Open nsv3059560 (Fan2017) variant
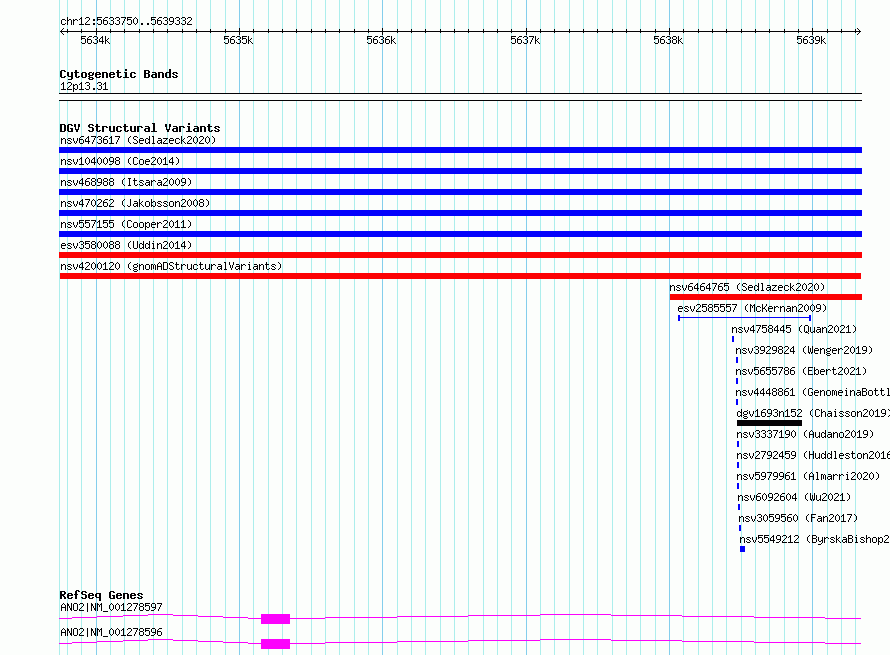 (x=798, y=518)
